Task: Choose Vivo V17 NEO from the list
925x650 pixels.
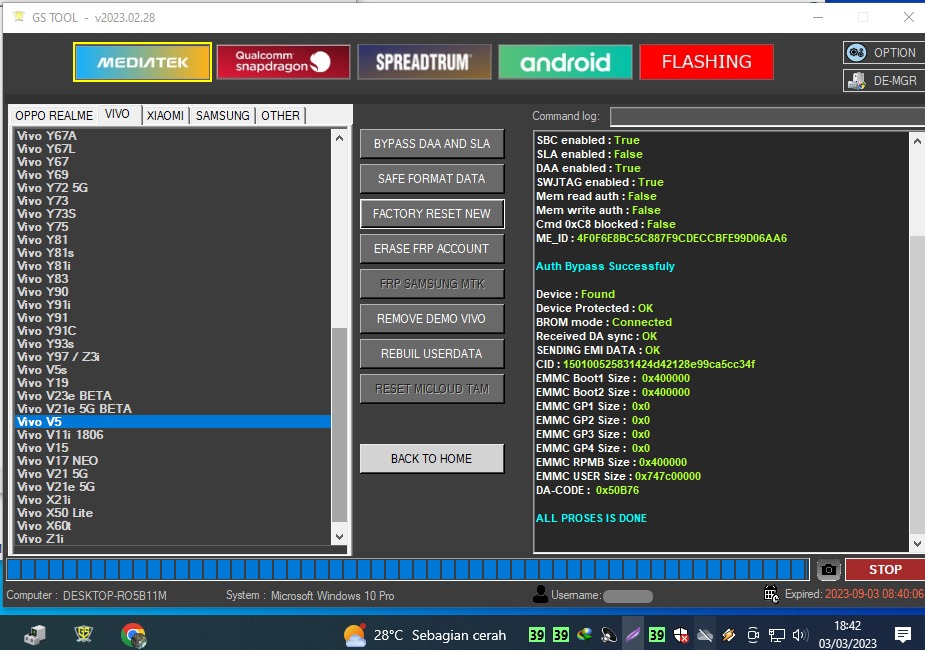Action: click(172, 460)
